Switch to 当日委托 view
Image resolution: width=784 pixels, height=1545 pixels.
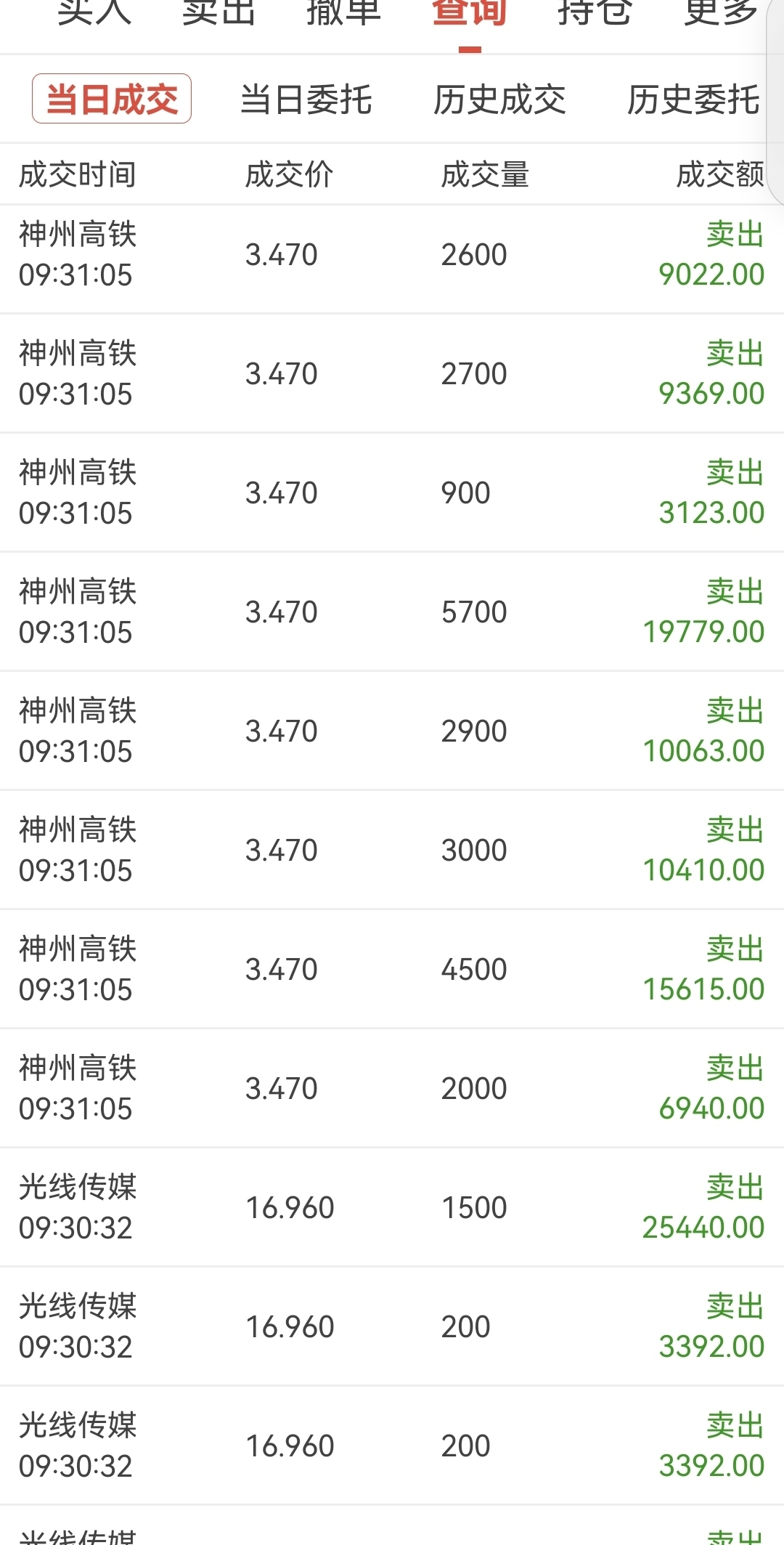pyautogui.click(x=306, y=100)
